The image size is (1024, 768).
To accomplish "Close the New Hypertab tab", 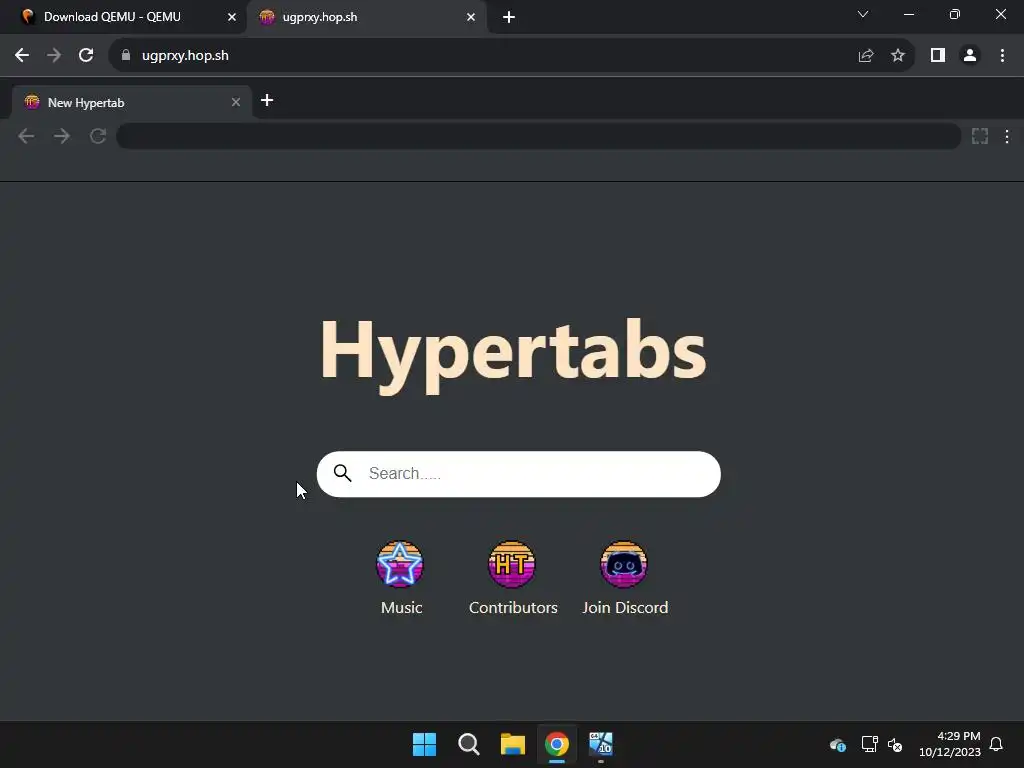I will click(236, 103).
